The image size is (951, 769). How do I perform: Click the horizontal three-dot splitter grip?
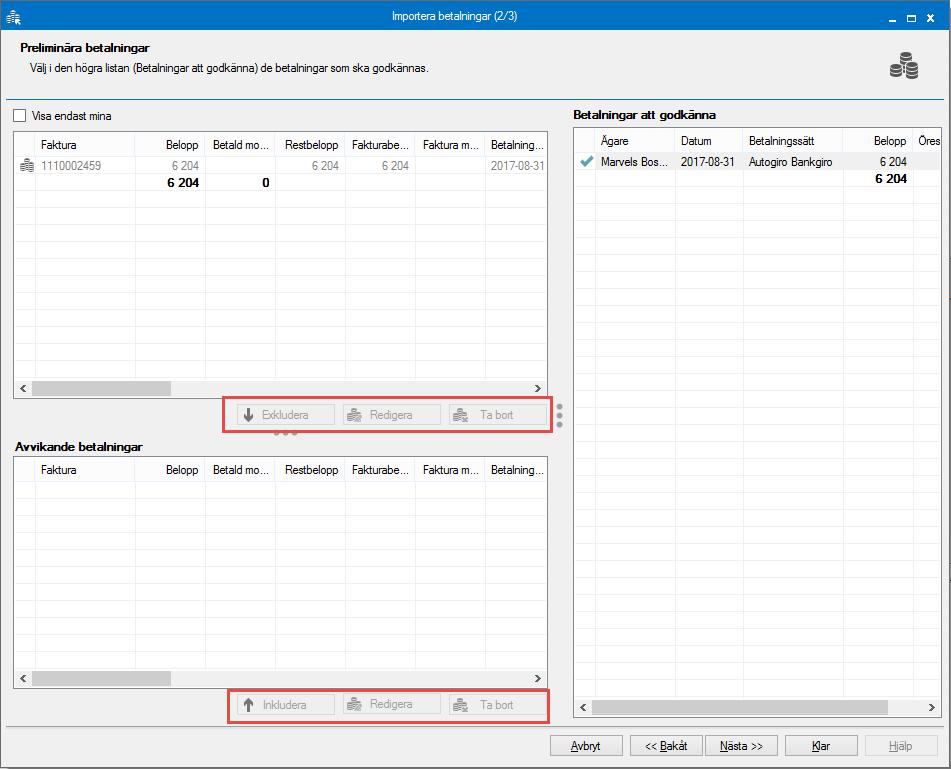point(285,433)
